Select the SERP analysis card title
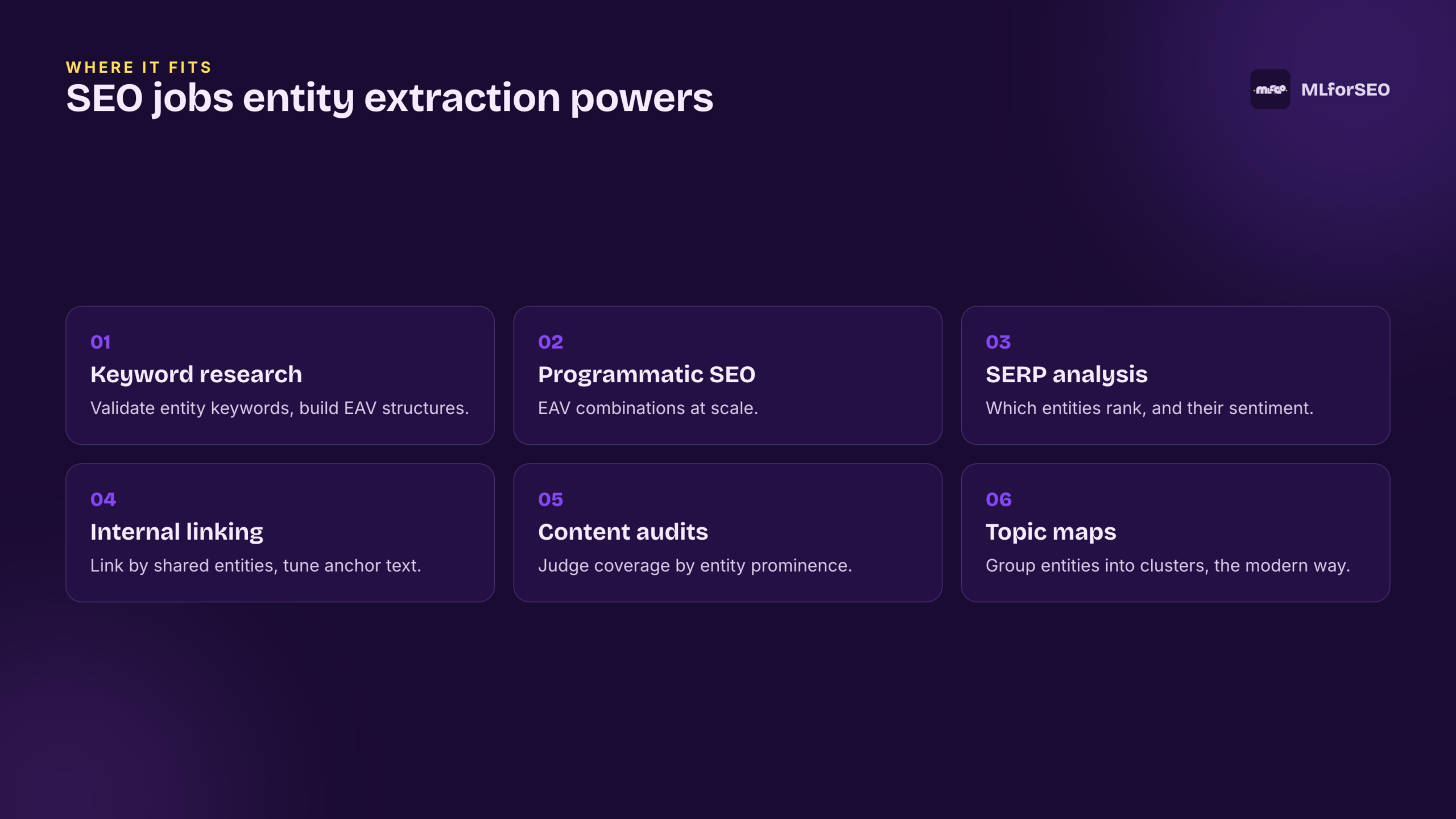This screenshot has height=819, width=1456. 1066,375
